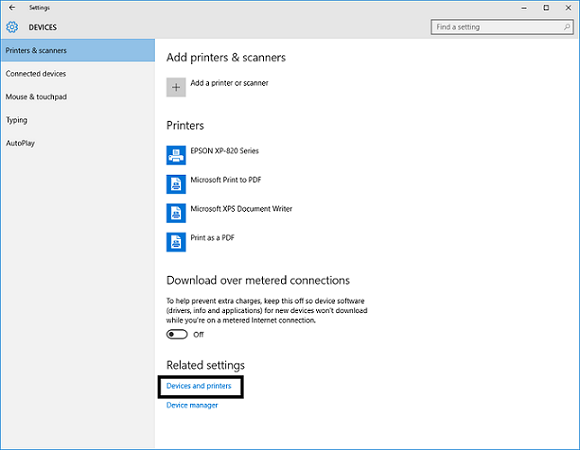Toggle download over metered connections switch
The width and height of the screenshot is (580, 450).
[177, 334]
